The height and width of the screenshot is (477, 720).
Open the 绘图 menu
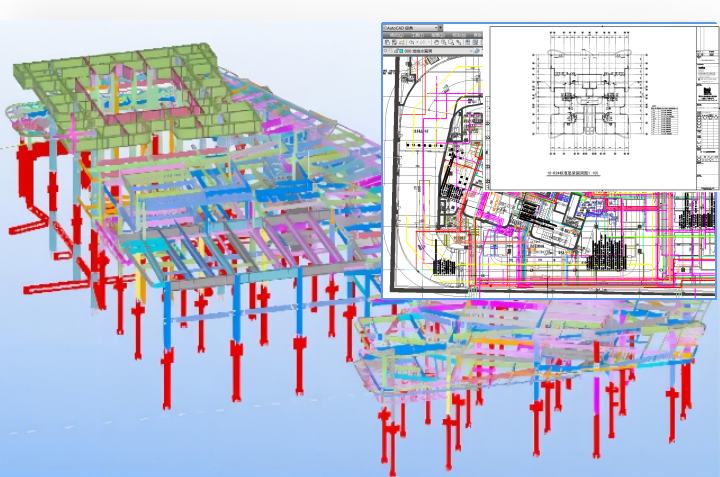(437, 35)
